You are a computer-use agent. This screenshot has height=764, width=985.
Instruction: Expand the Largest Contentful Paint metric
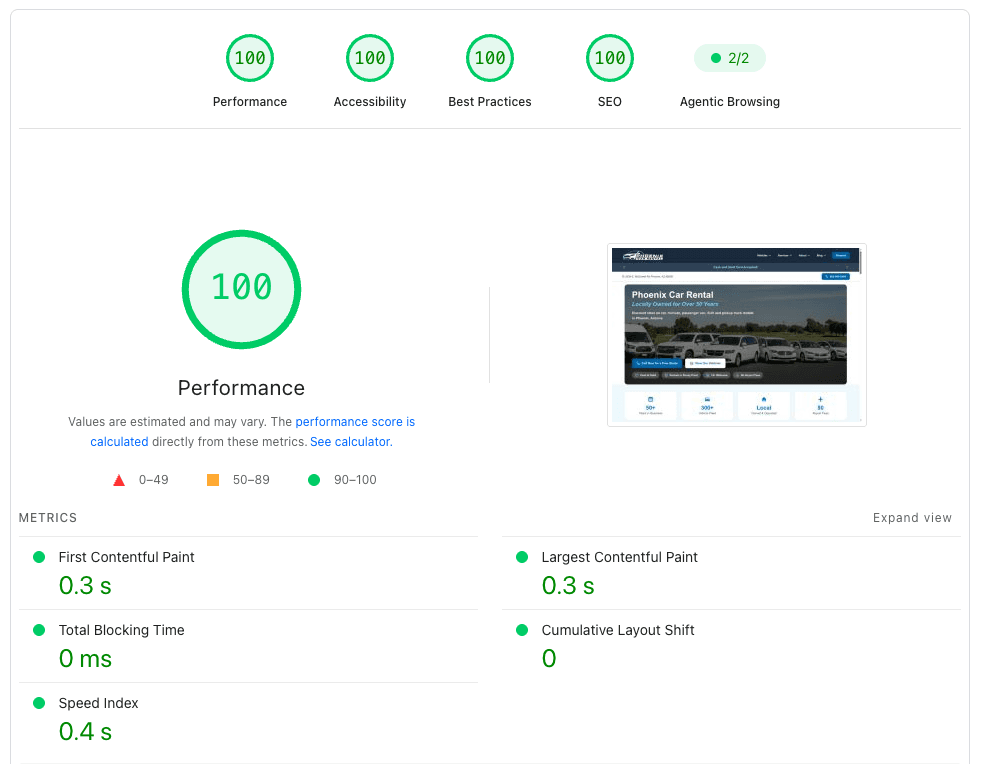(x=731, y=573)
